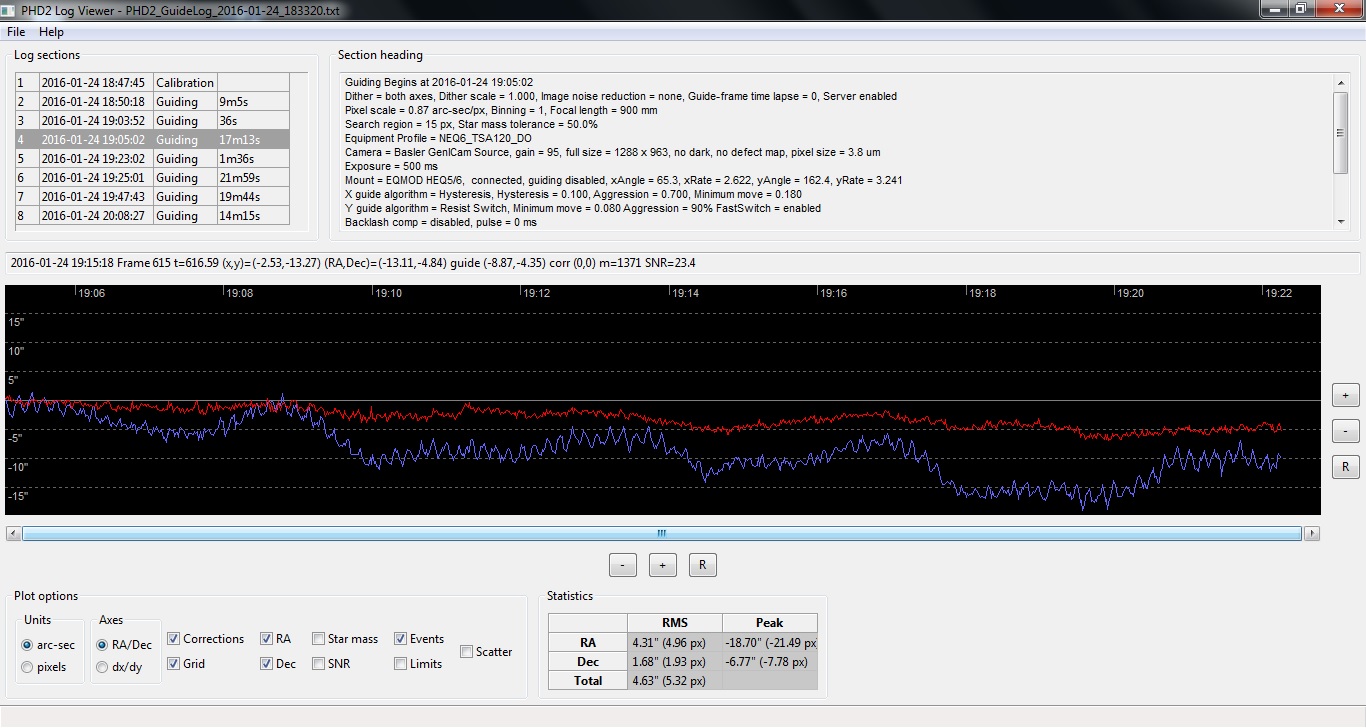The image size is (1366, 728).
Task: Click the RA Peak value -18.70"
Action: (770, 643)
